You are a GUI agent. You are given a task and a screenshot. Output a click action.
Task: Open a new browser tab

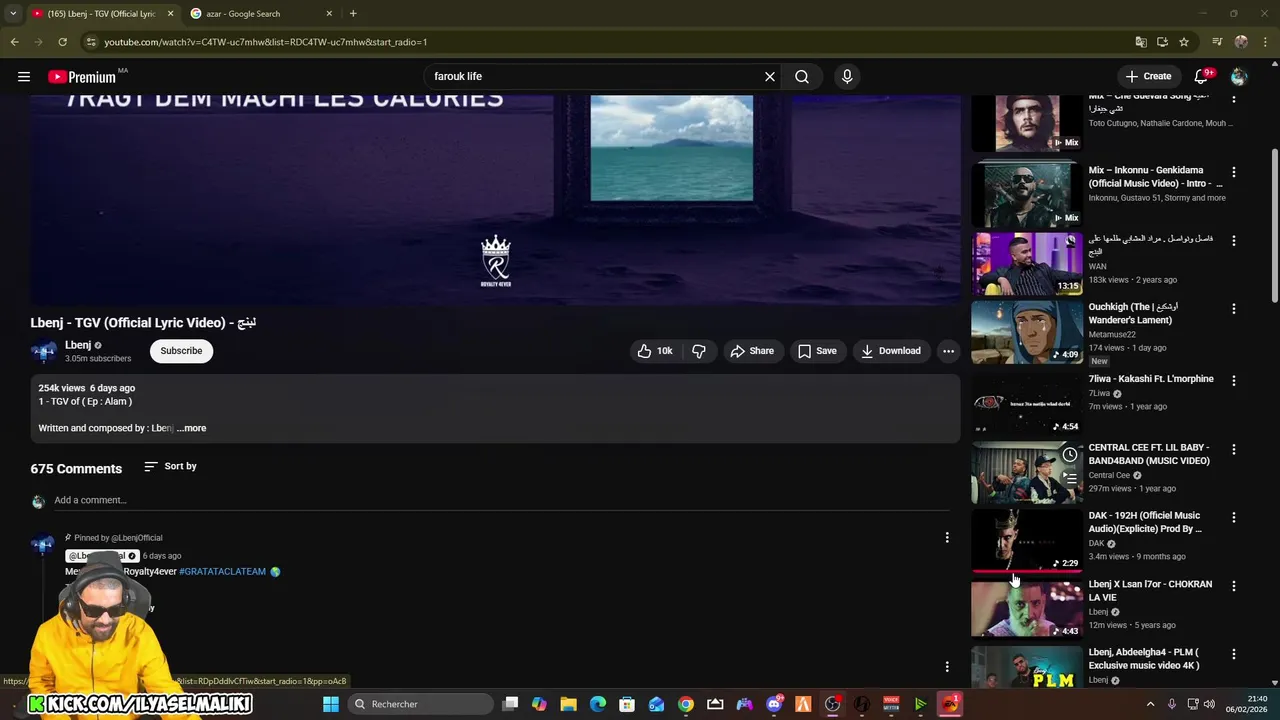[x=353, y=14]
